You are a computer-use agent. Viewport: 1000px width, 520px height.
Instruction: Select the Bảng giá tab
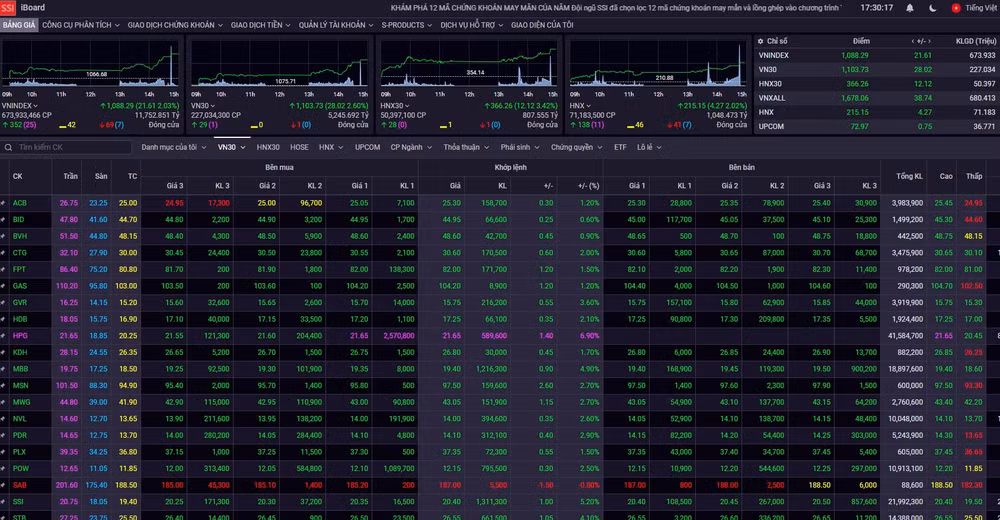point(19,25)
